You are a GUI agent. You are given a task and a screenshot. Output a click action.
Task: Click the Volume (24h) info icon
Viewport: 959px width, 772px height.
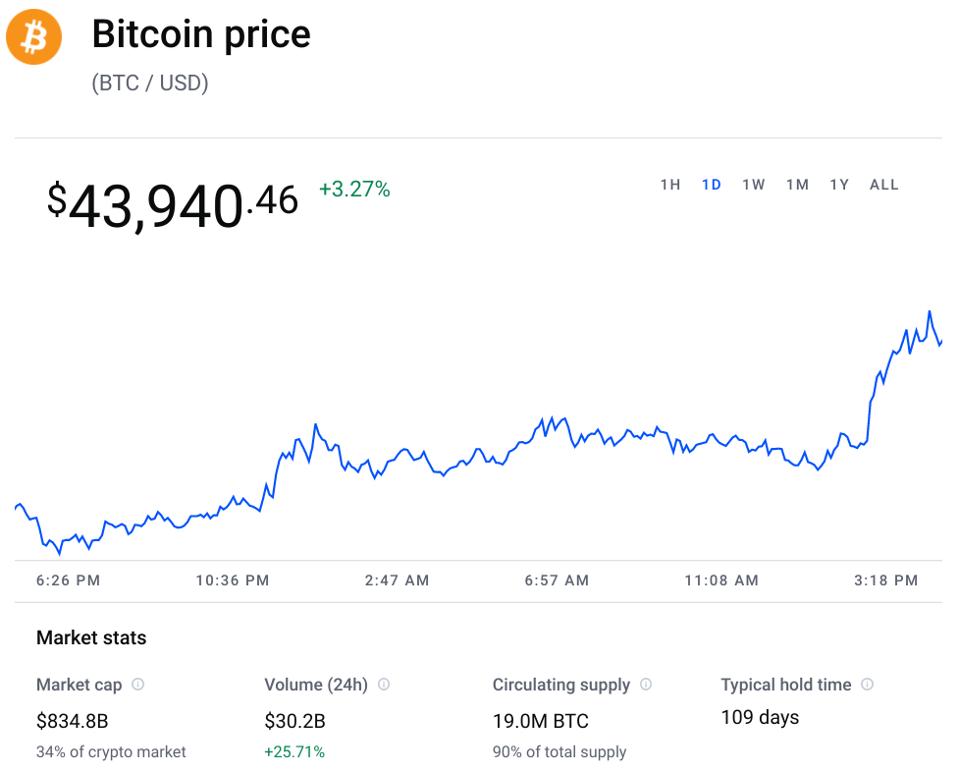pos(384,685)
